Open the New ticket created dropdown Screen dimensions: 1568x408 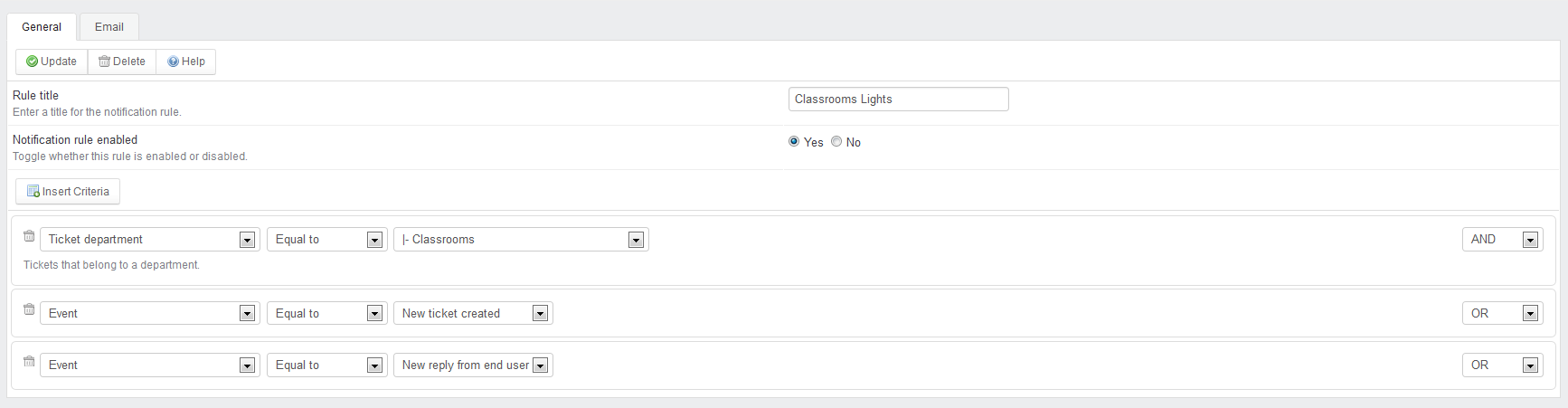point(473,314)
